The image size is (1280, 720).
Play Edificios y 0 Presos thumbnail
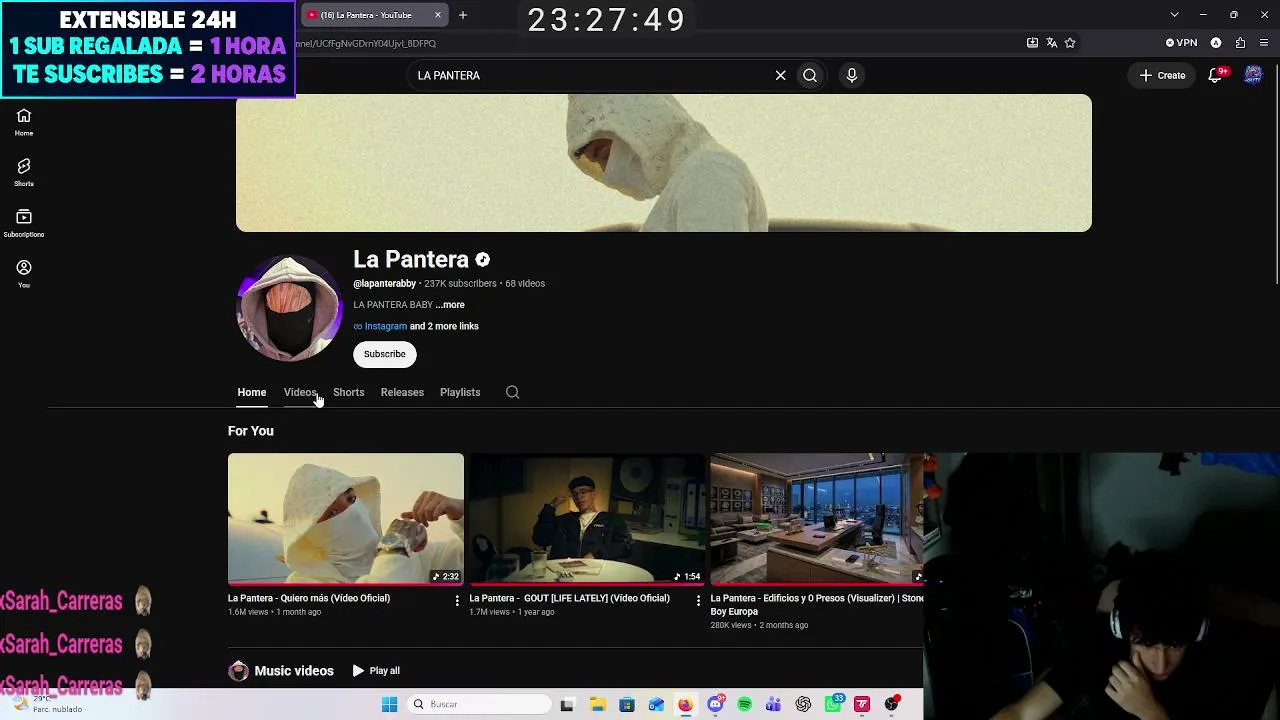817,519
